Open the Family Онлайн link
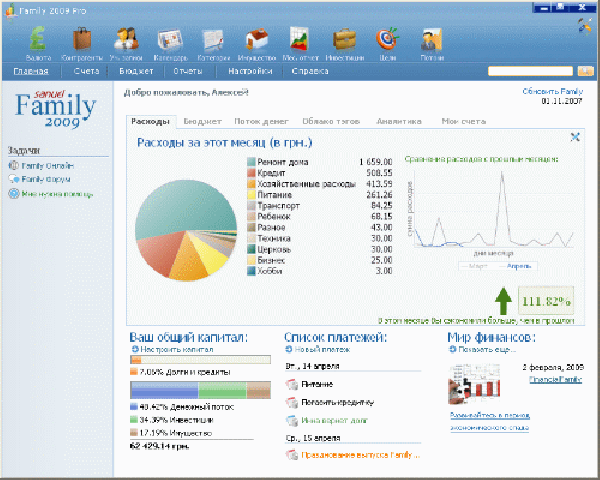 pos(47,166)
